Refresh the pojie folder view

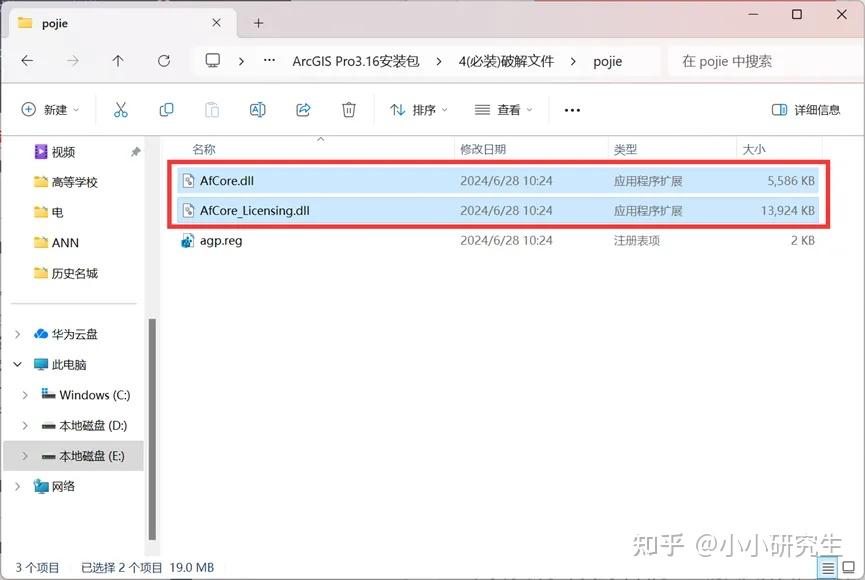[164, 61]
